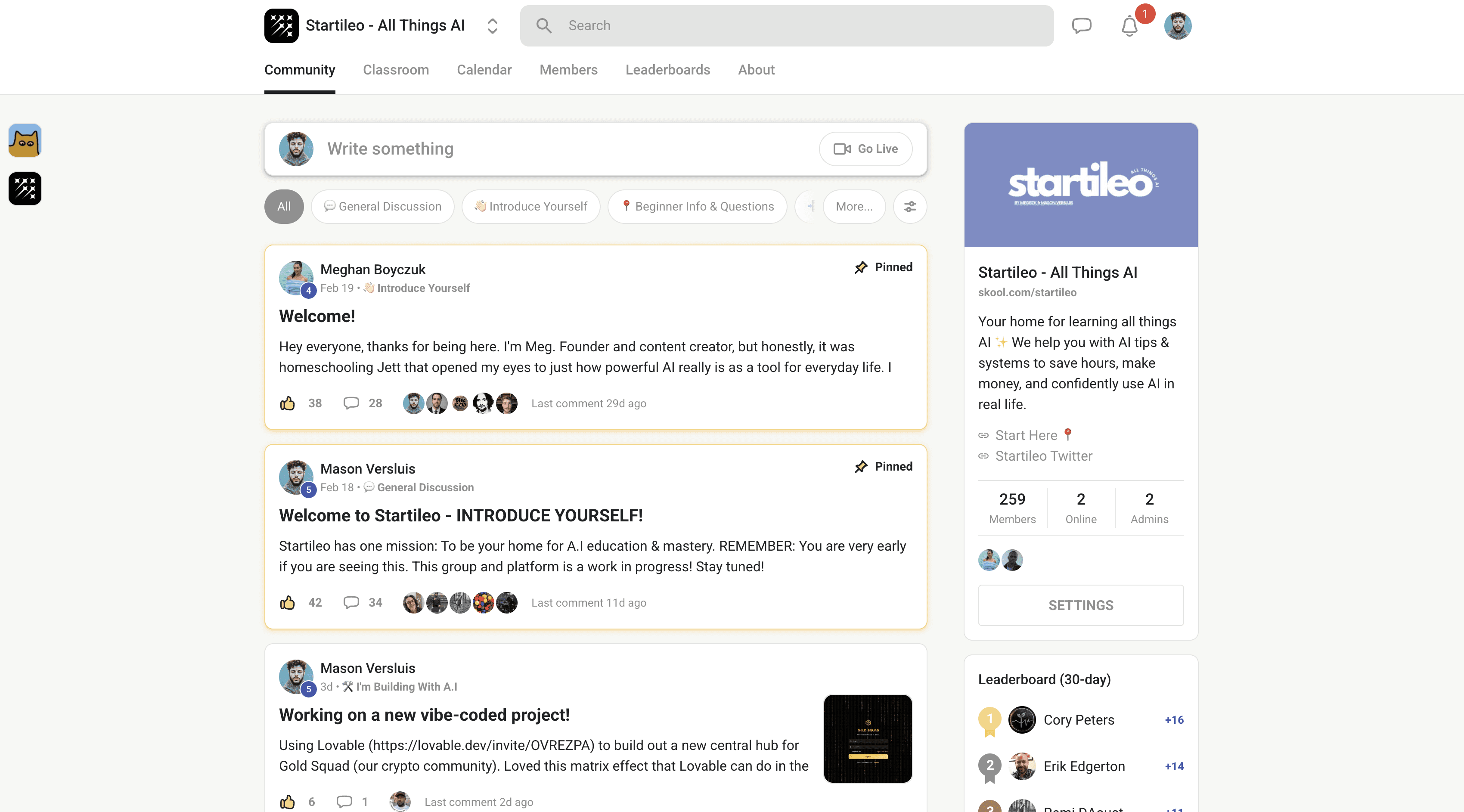The height and width of the screenshot is (812, 1464).
Task: Expand the community switcher chevrons
Action: tap(492, 25)
